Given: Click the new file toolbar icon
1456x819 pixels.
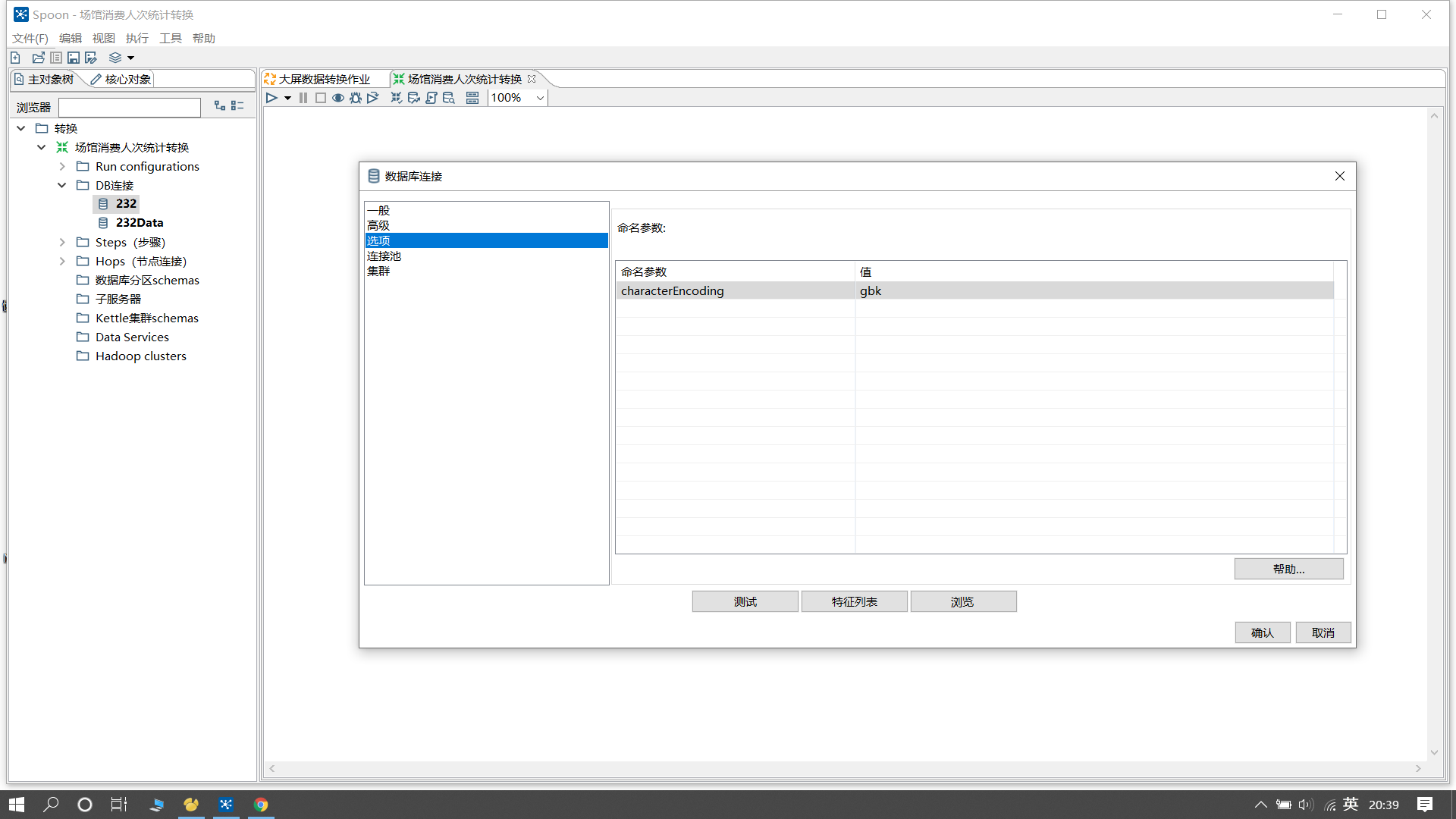Looking at the screenshot, I should click(15, 58).
